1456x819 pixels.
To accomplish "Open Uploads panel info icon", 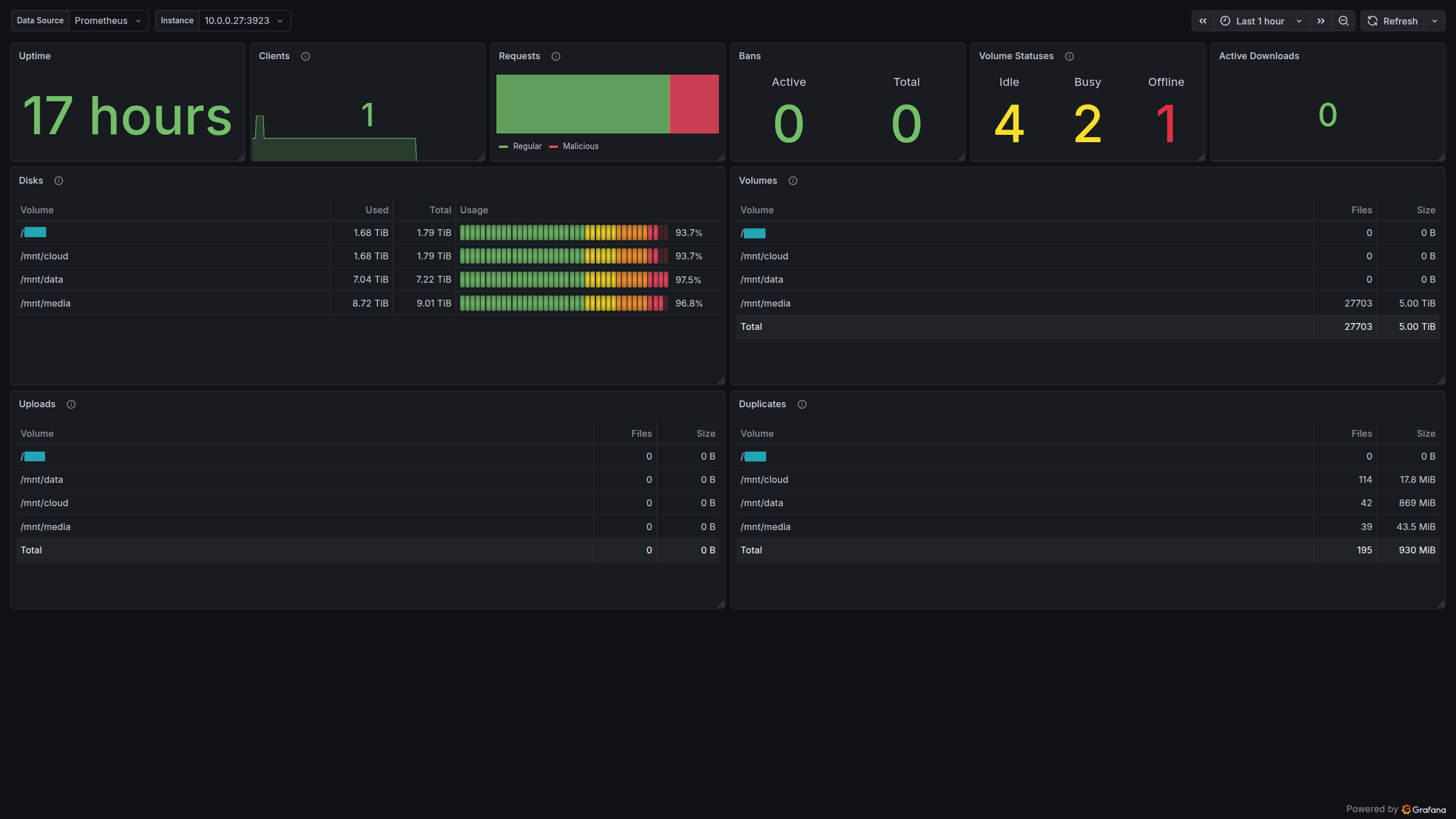I will coord(71,404).
